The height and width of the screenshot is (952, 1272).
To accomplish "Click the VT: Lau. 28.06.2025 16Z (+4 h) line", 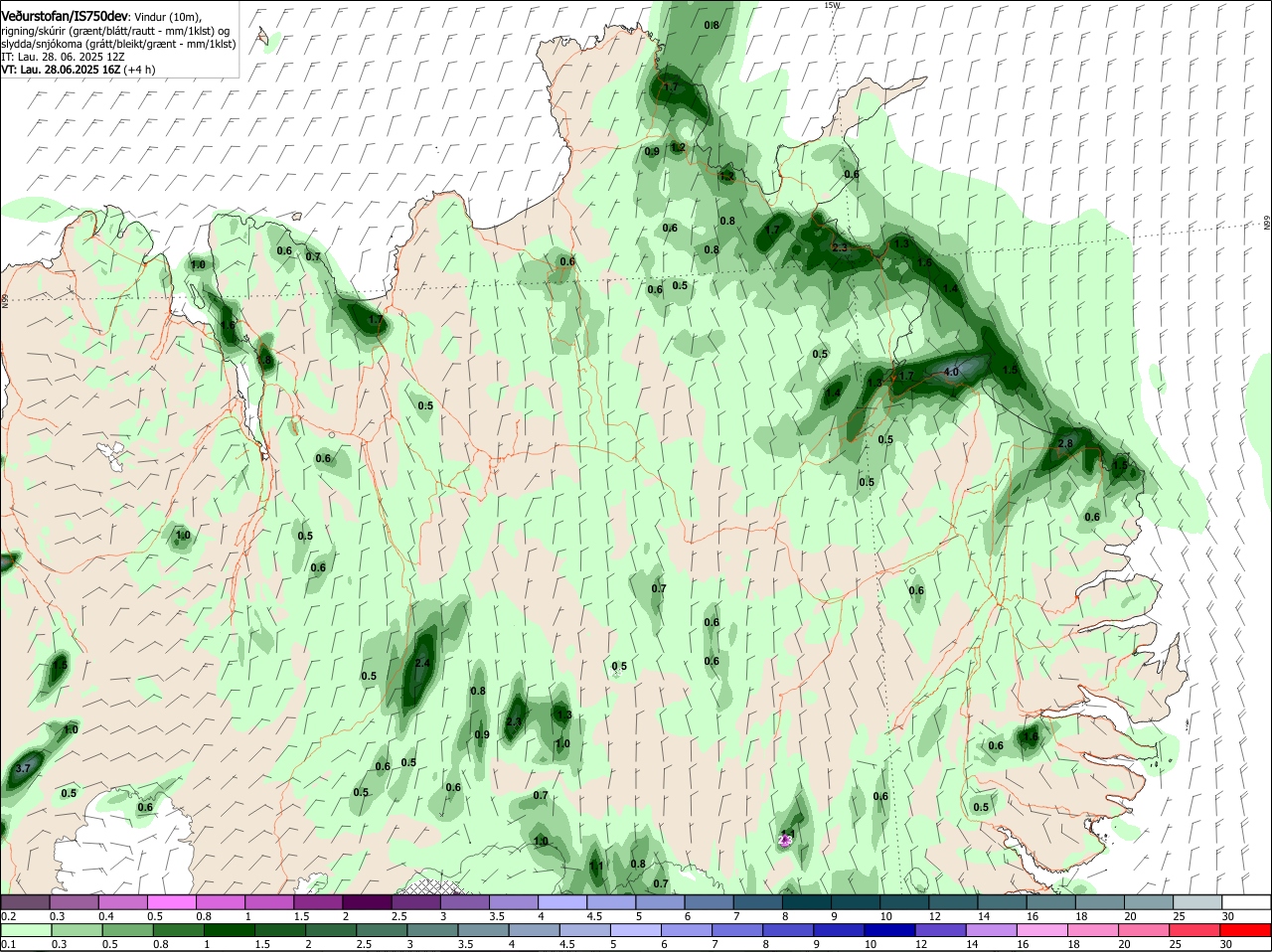I will [78, 71].
